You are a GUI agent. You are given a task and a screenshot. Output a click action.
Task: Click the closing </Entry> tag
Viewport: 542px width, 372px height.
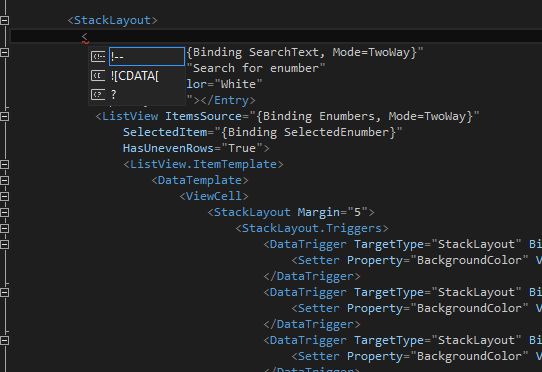pyautogui.click(x=228, y=100)
